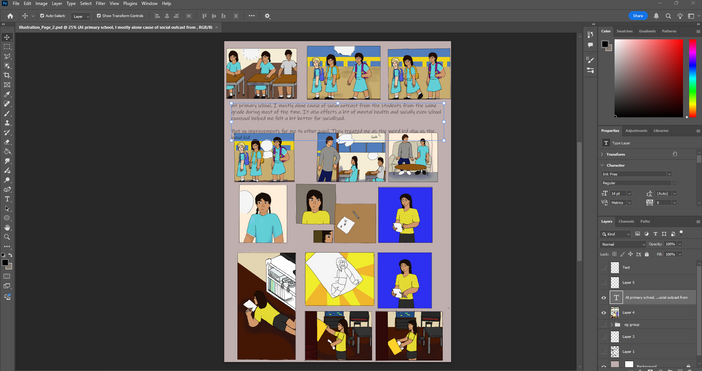702x371 pixels.
Task: Expand the Transform section
Action: 602,154
